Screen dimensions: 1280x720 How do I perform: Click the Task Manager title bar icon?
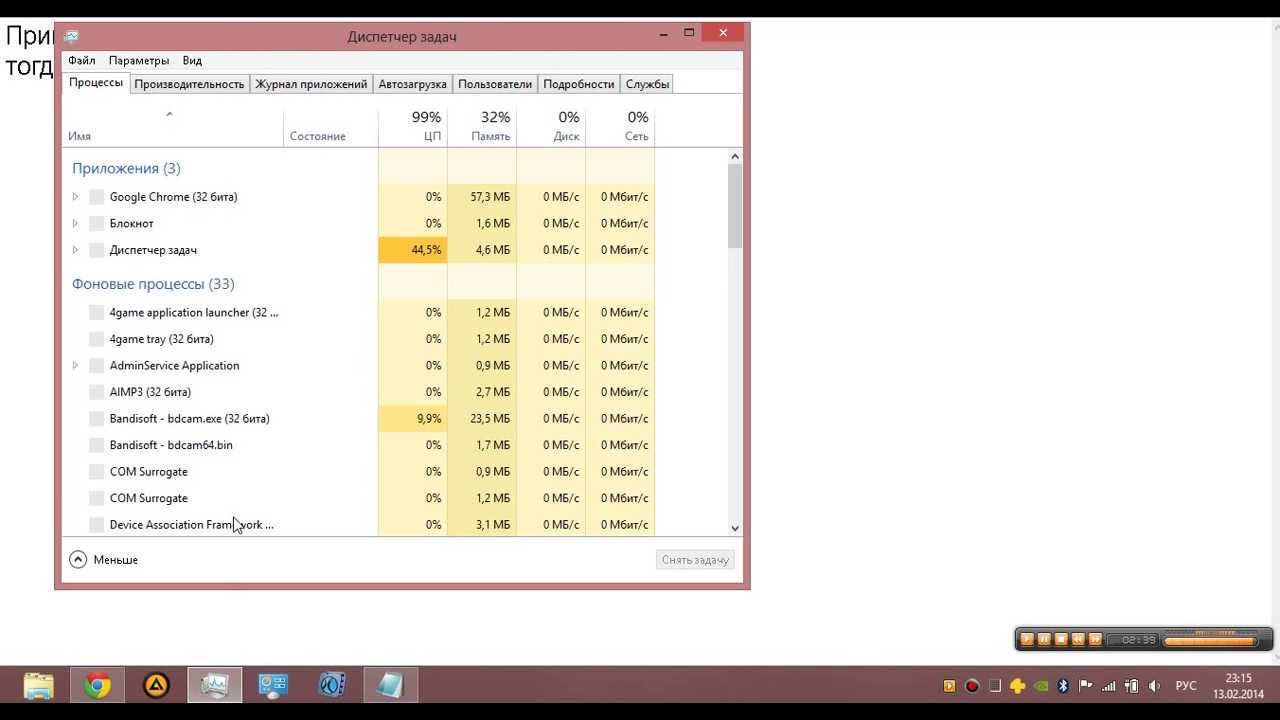tap(71, 36)
